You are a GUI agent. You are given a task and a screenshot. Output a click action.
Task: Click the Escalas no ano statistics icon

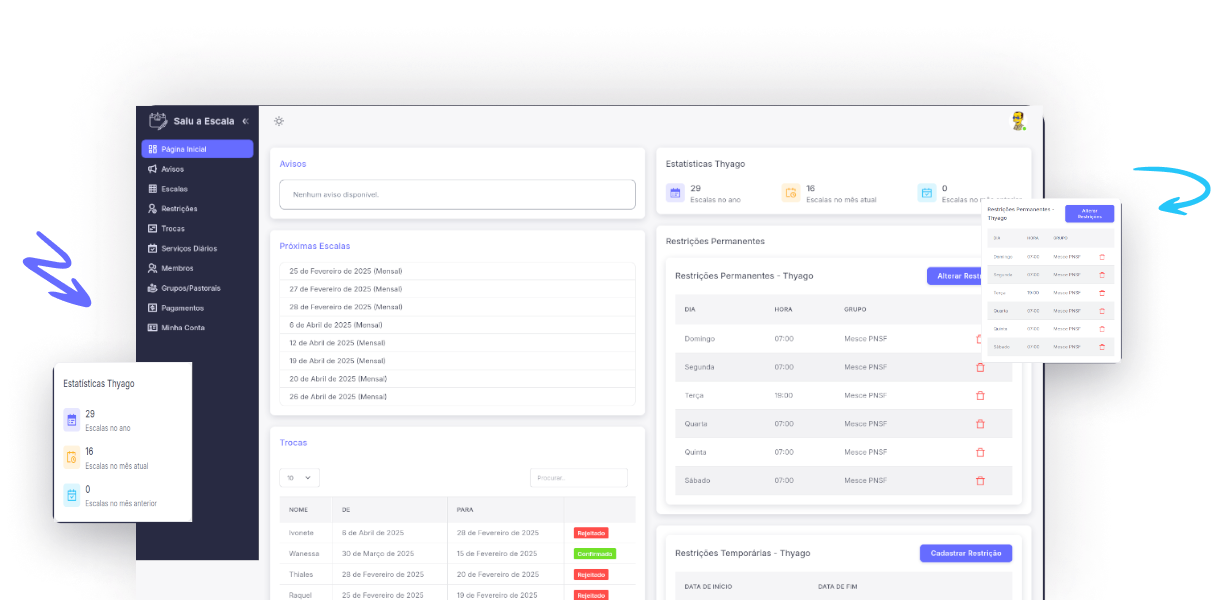[x=674, y=191]
